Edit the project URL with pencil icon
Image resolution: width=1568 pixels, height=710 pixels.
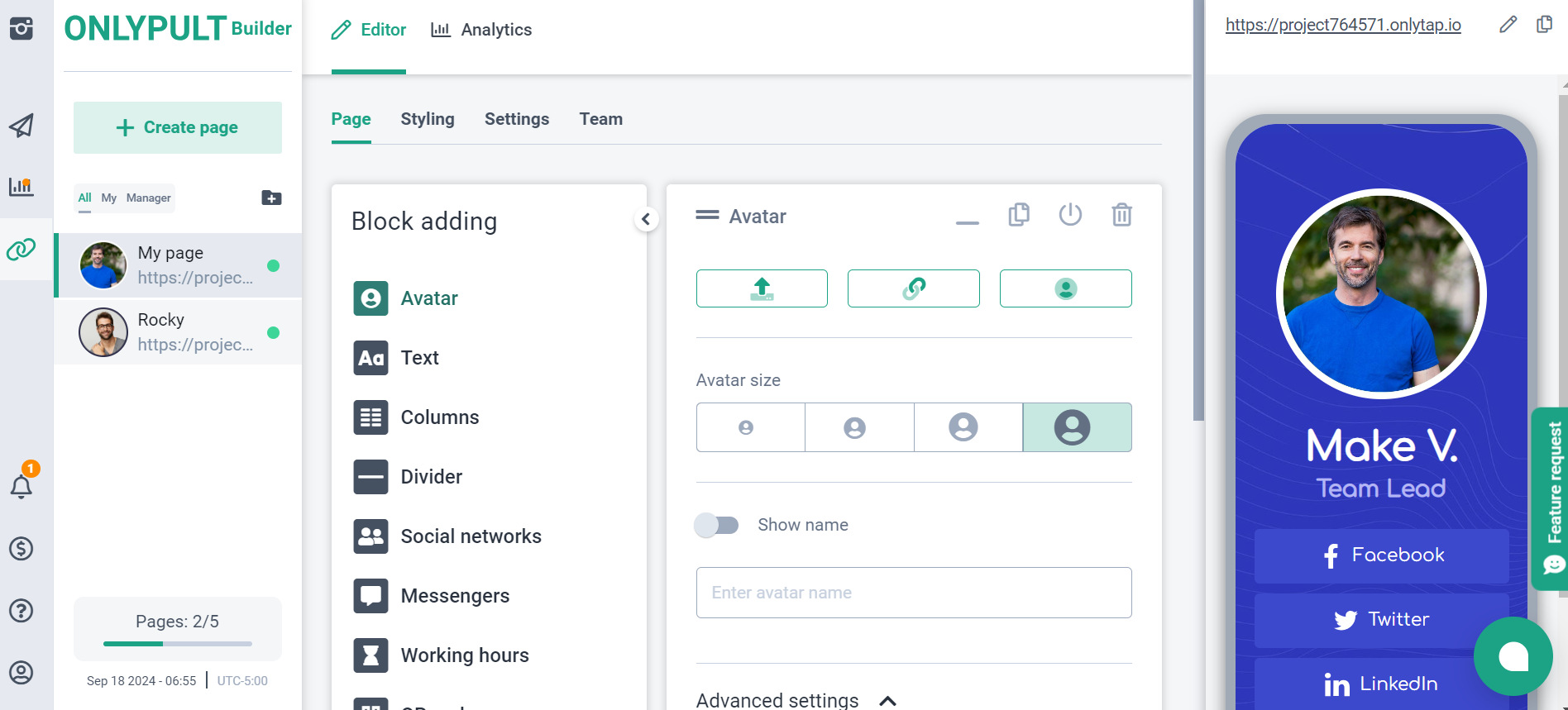(1508, 25)
